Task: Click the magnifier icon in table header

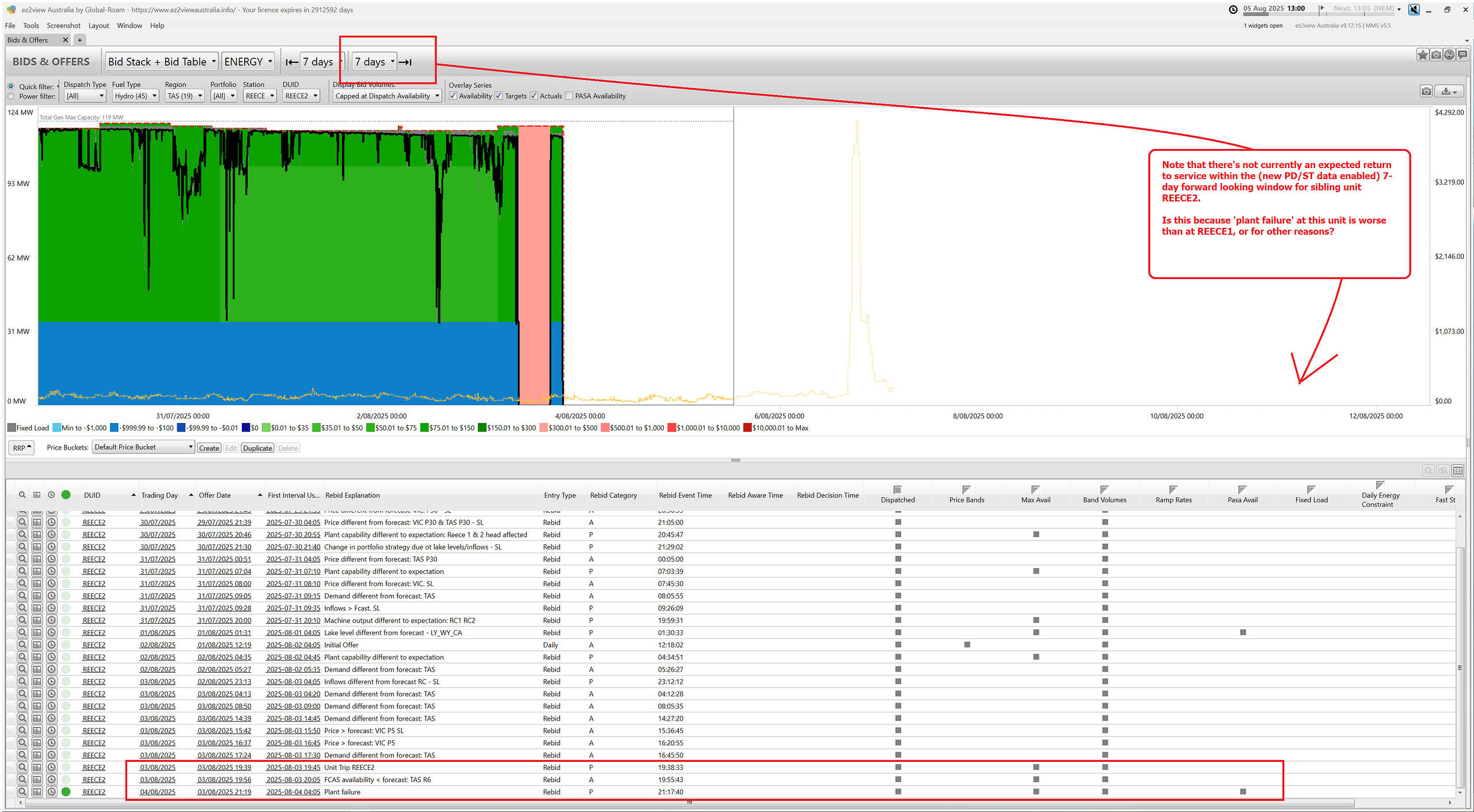Action: pos(22,495)
